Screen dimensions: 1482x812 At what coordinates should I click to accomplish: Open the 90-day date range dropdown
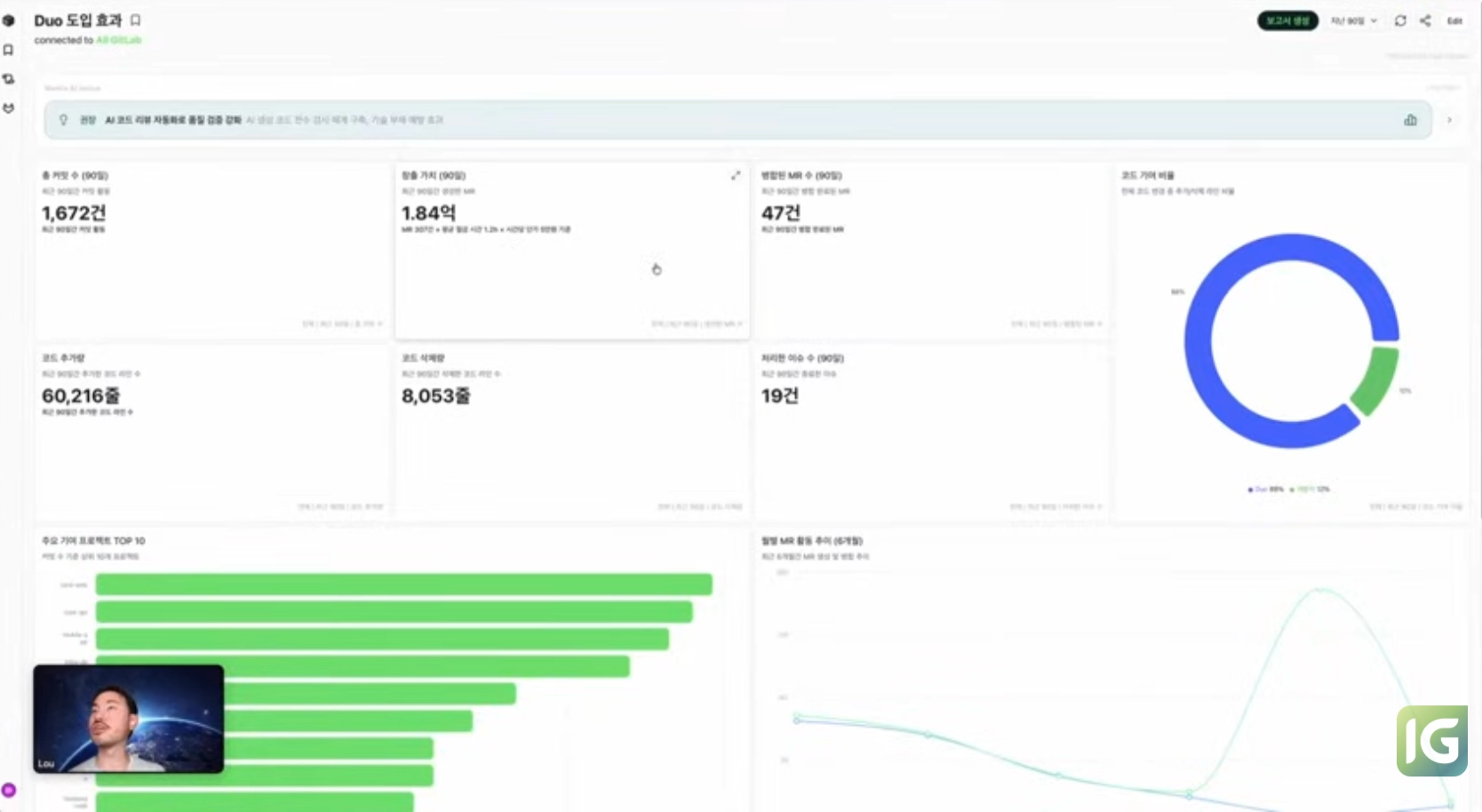click(x=1353, y=20)
